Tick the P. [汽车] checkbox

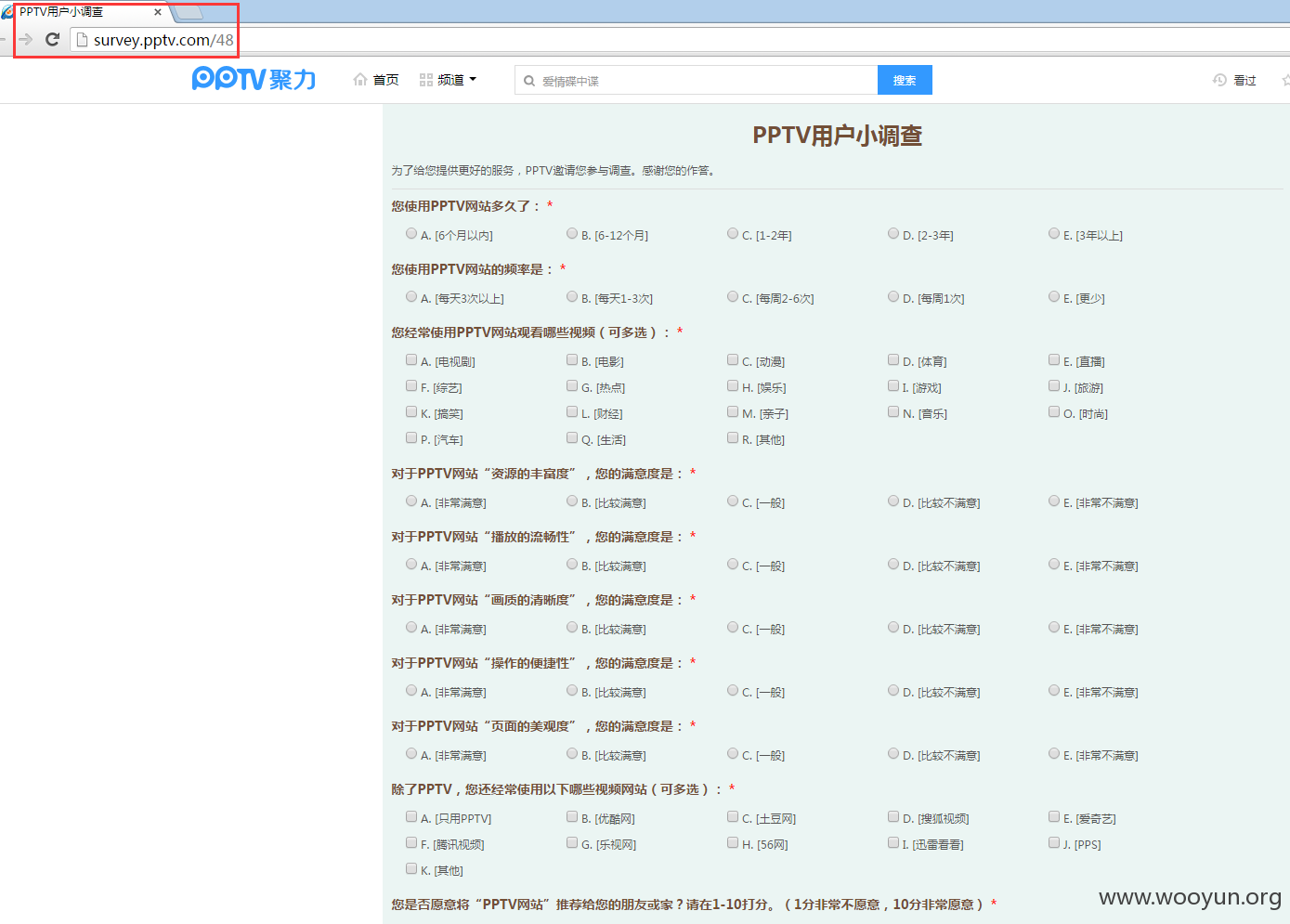click(411, 438)
